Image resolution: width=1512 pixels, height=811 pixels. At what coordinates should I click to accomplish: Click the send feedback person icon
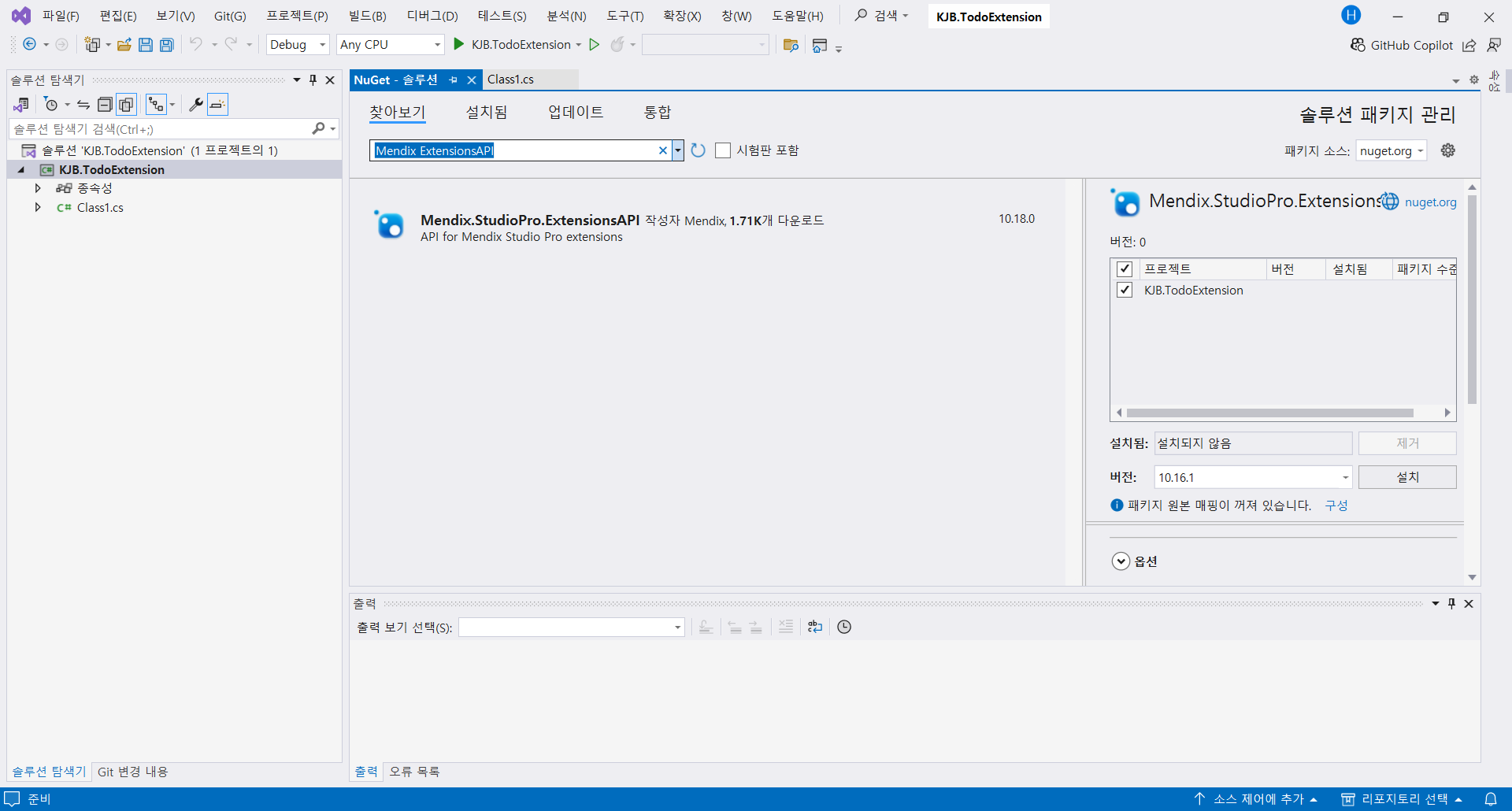[x=1494, y=45]
